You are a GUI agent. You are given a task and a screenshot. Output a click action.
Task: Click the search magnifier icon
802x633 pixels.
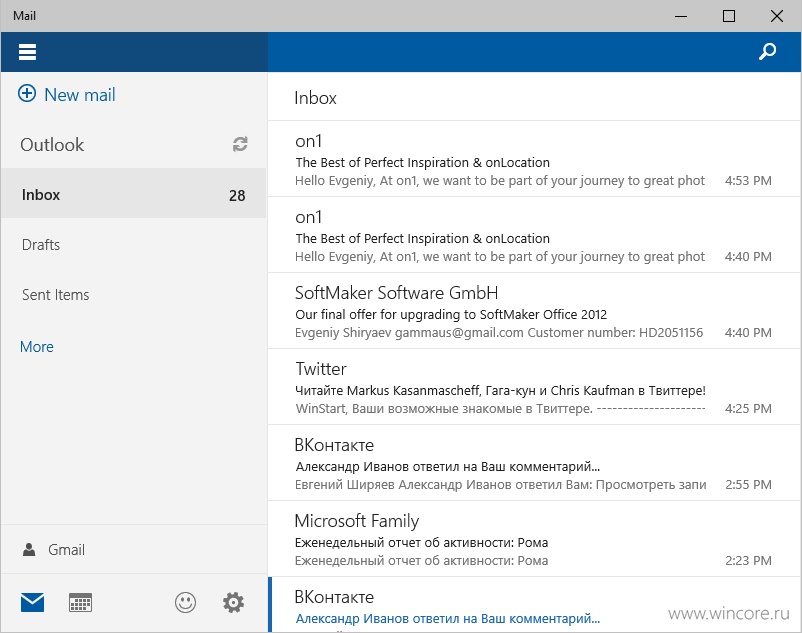tap(767, 51)
